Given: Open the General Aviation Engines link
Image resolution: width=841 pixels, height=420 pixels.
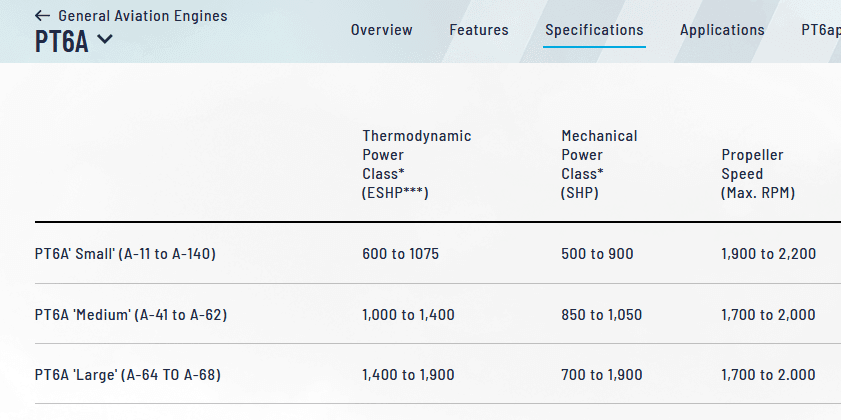Looking at the screenshot, I should point(142,16).
